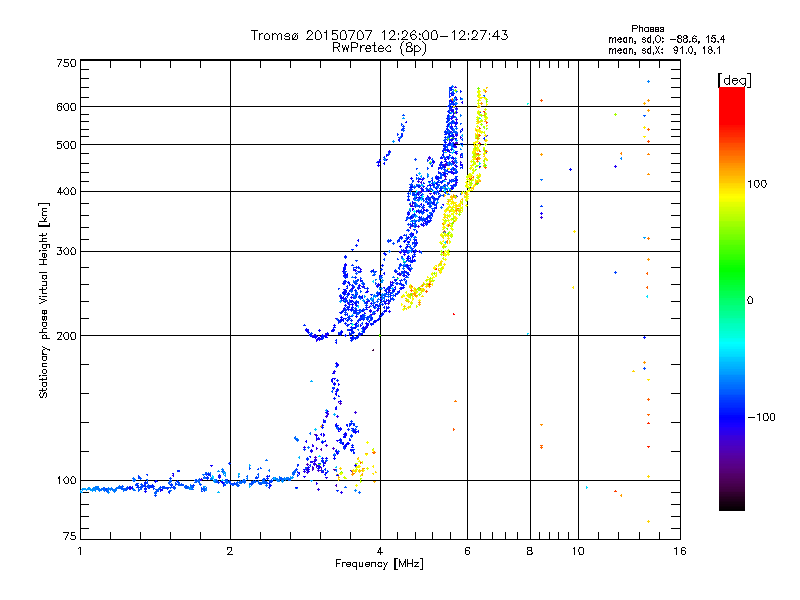Click the x-axis tick label '4'
The width and height of the screenshot is (800, 600).
click(x=380, y=551)
